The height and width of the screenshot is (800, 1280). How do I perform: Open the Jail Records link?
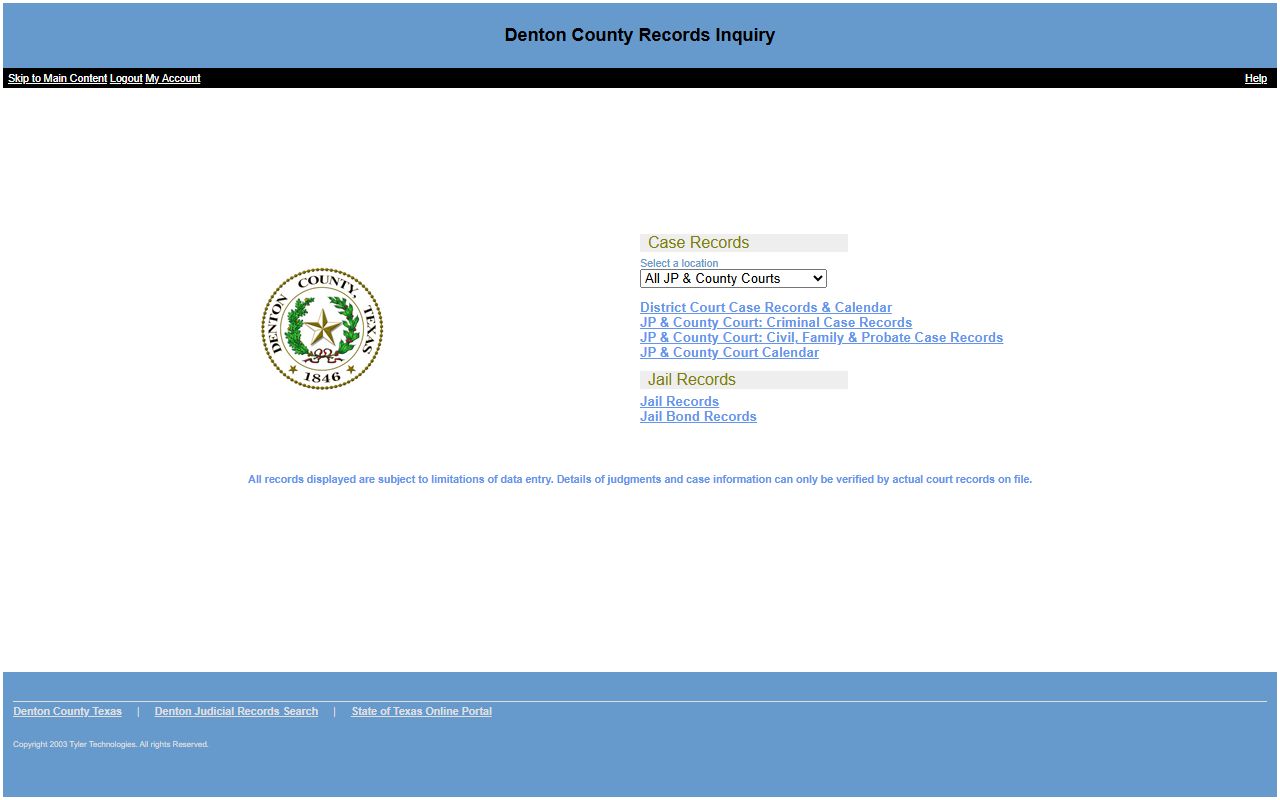pos(679,402)
